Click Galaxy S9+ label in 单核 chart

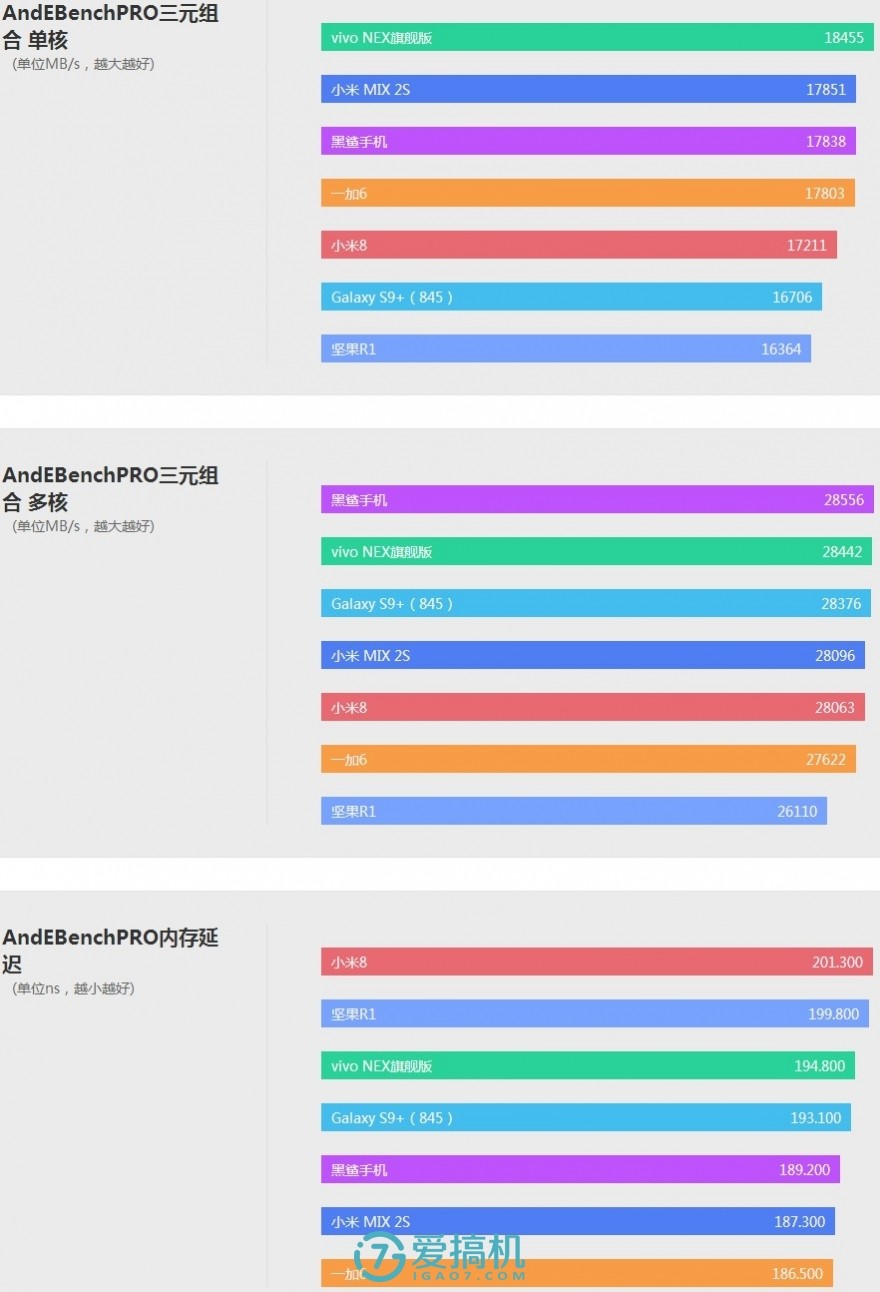click(392, 297)
